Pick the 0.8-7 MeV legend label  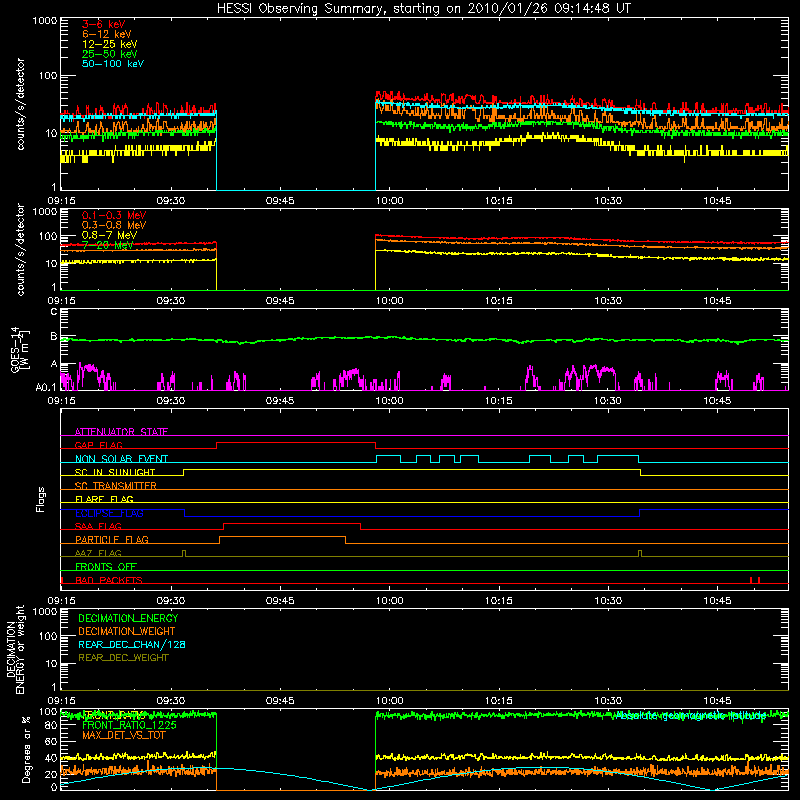pyautogui.click(x=109, y=235)
